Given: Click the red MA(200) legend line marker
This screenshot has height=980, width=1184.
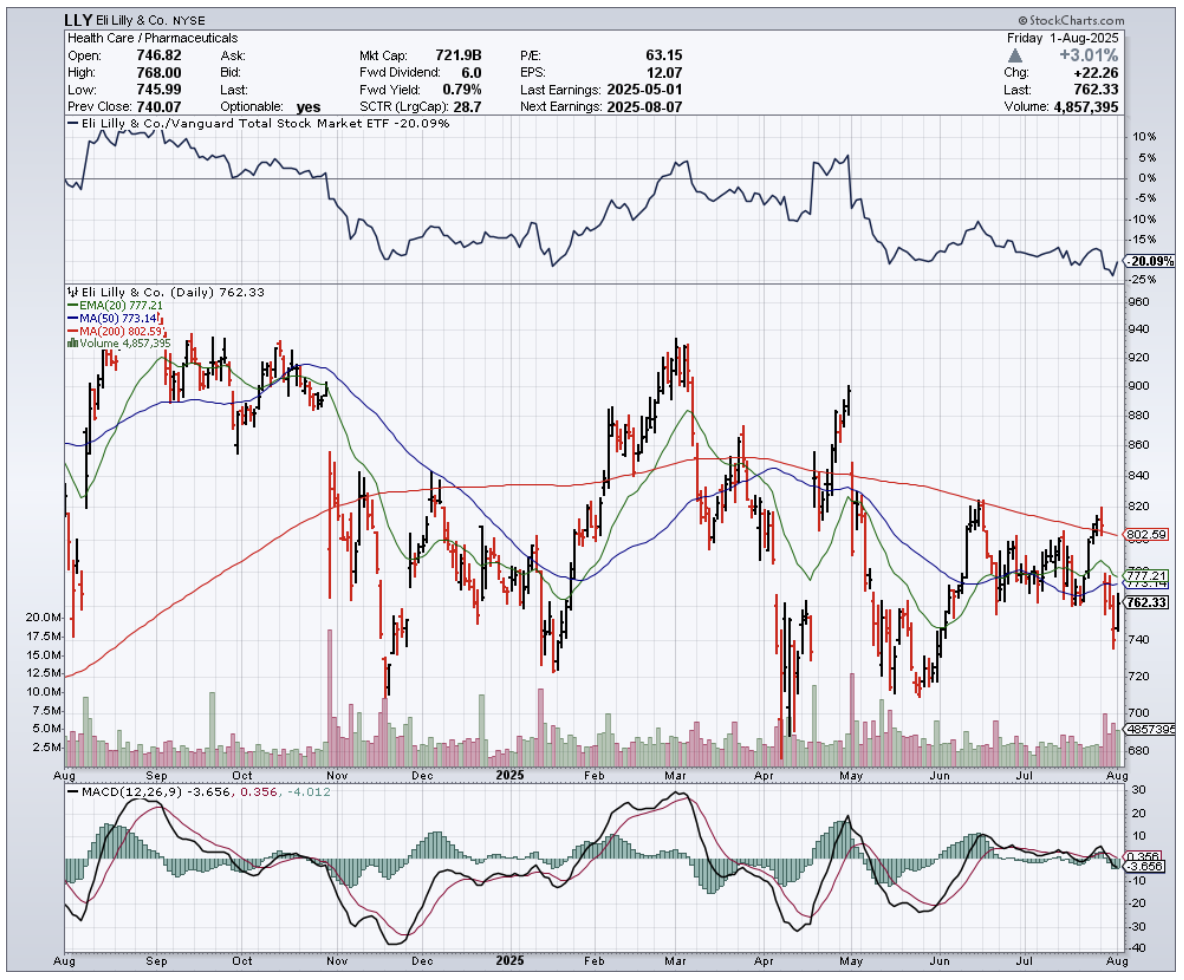Looking at the screenshot, I should pyautogui.click(x=70, y=331).
